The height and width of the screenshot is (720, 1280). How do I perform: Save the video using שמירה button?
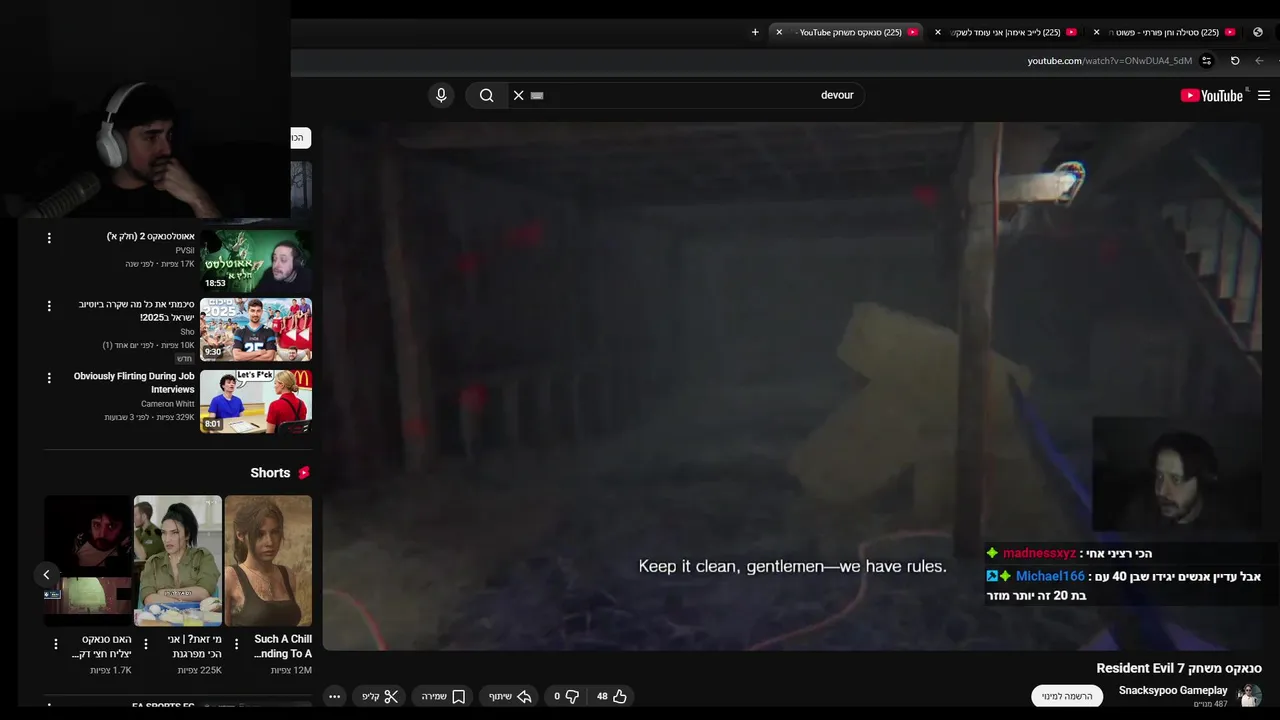(443, 696)
